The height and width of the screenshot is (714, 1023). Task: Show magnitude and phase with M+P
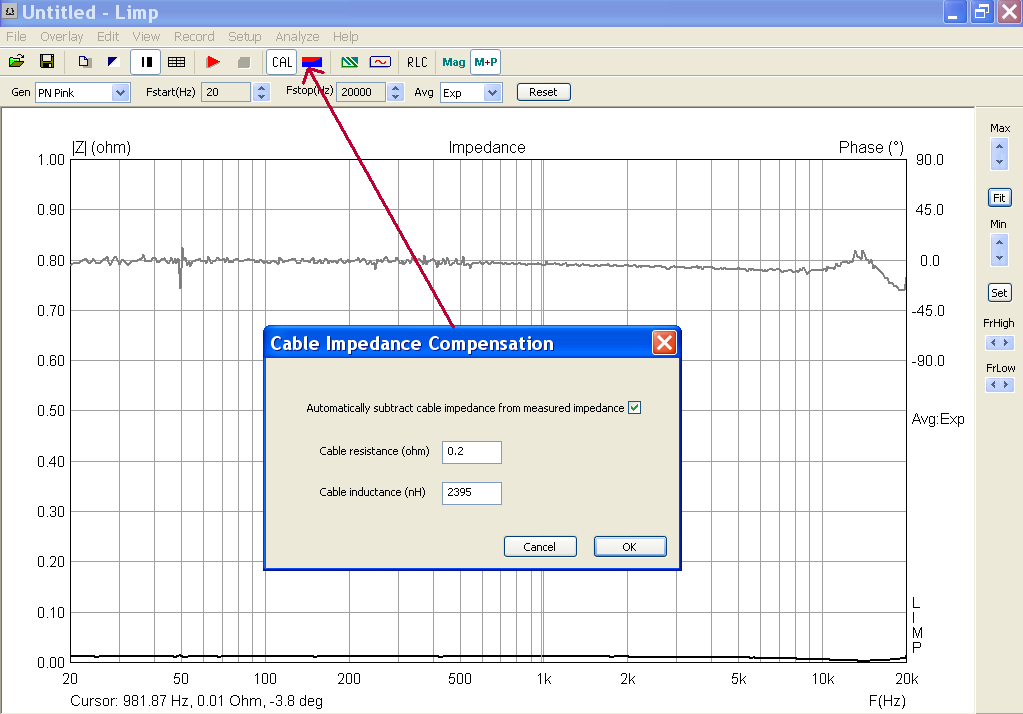coord(485,62)
